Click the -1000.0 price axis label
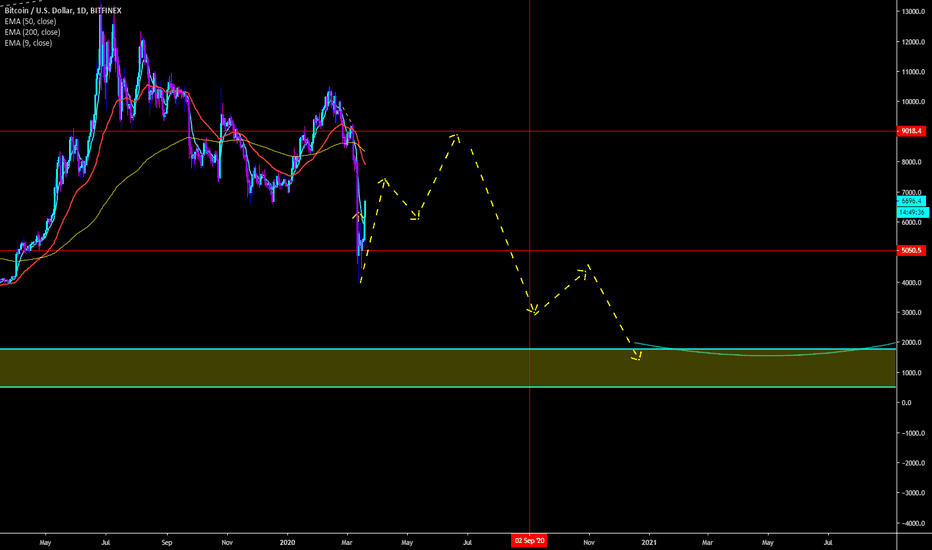Screen dimensions: 932x550 tap(913, 433)
